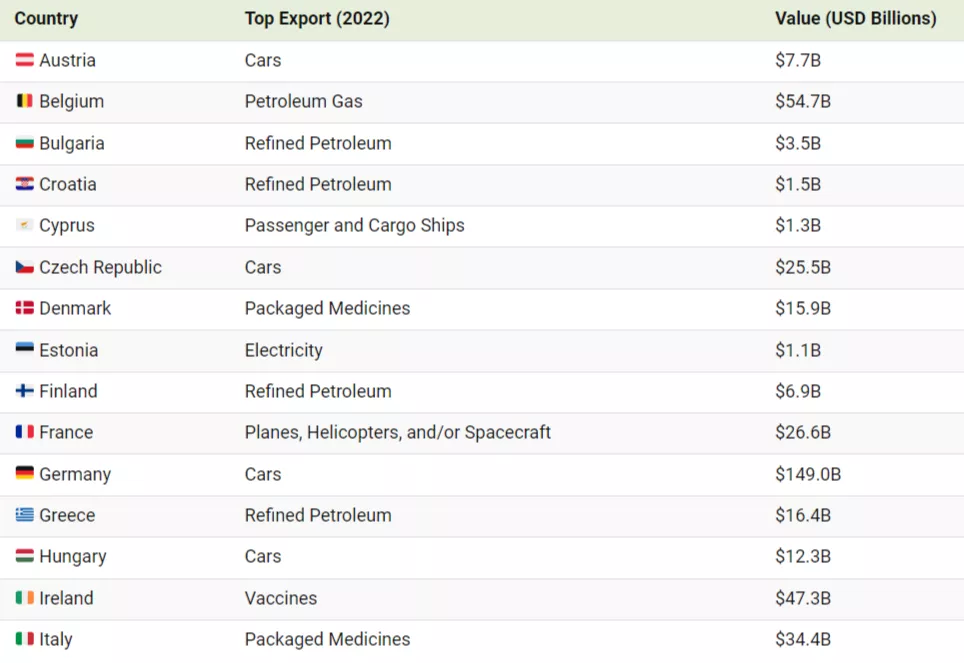The width and height of the screenshot is (964, 663).
Task: Select the Germany $149.0B value cell
Action: tap(807, 474)
